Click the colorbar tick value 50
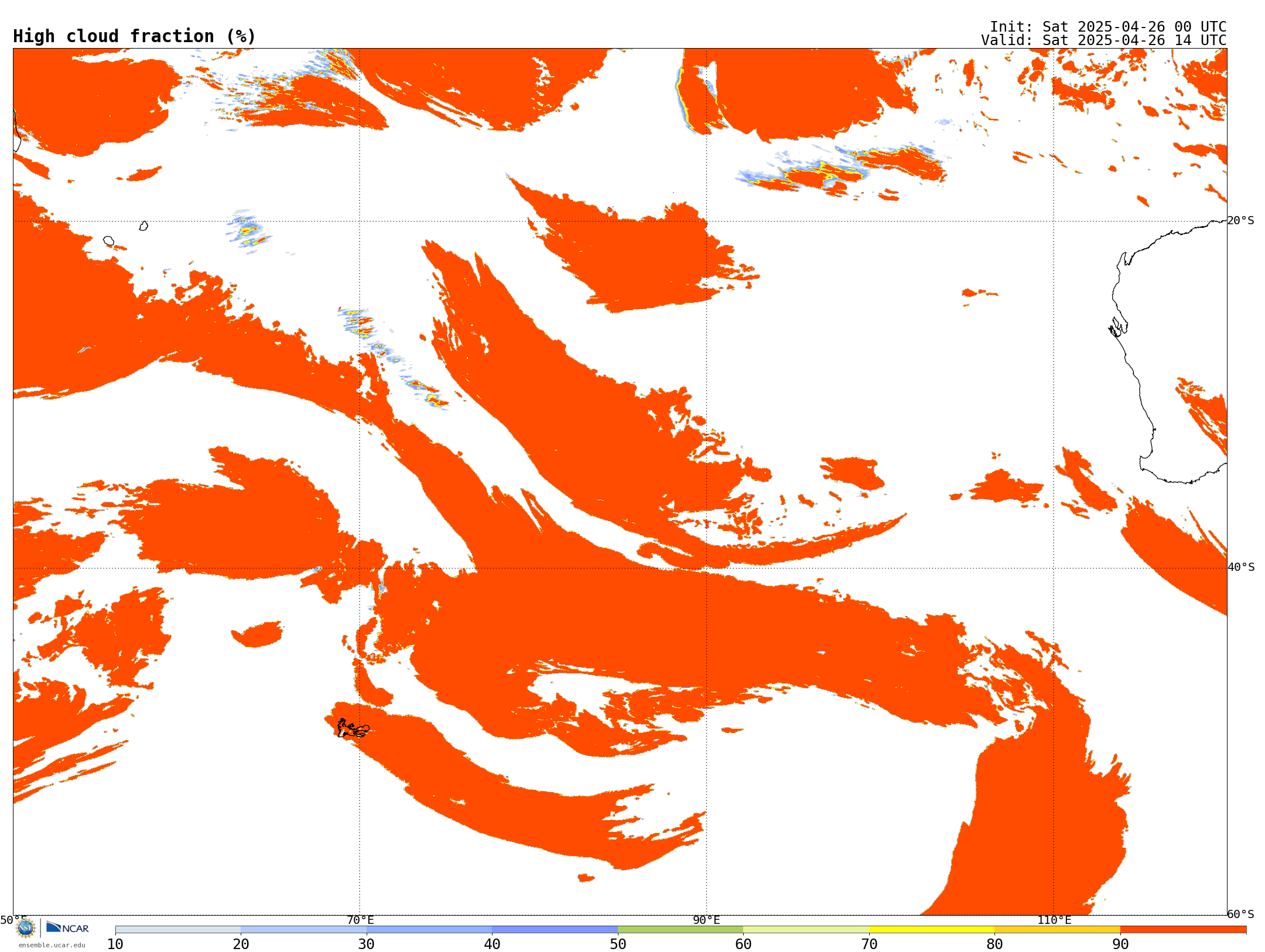 [x=618, y=944]
